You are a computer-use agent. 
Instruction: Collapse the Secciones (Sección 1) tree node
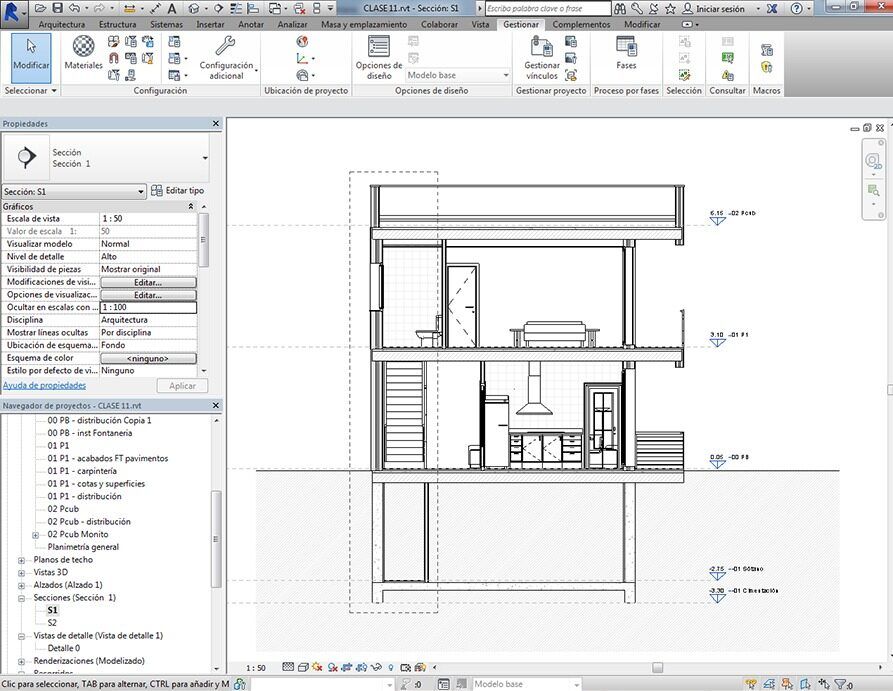coord(22,597)
